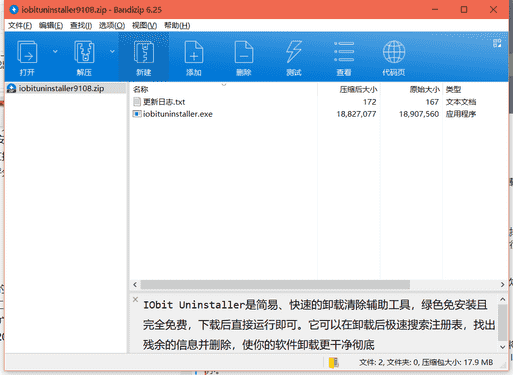The width and height of the screenshot is (513, 375).
Task: Click the 更新日志.txt document icon
Action: pyautogui.click(x=137, y=102)
